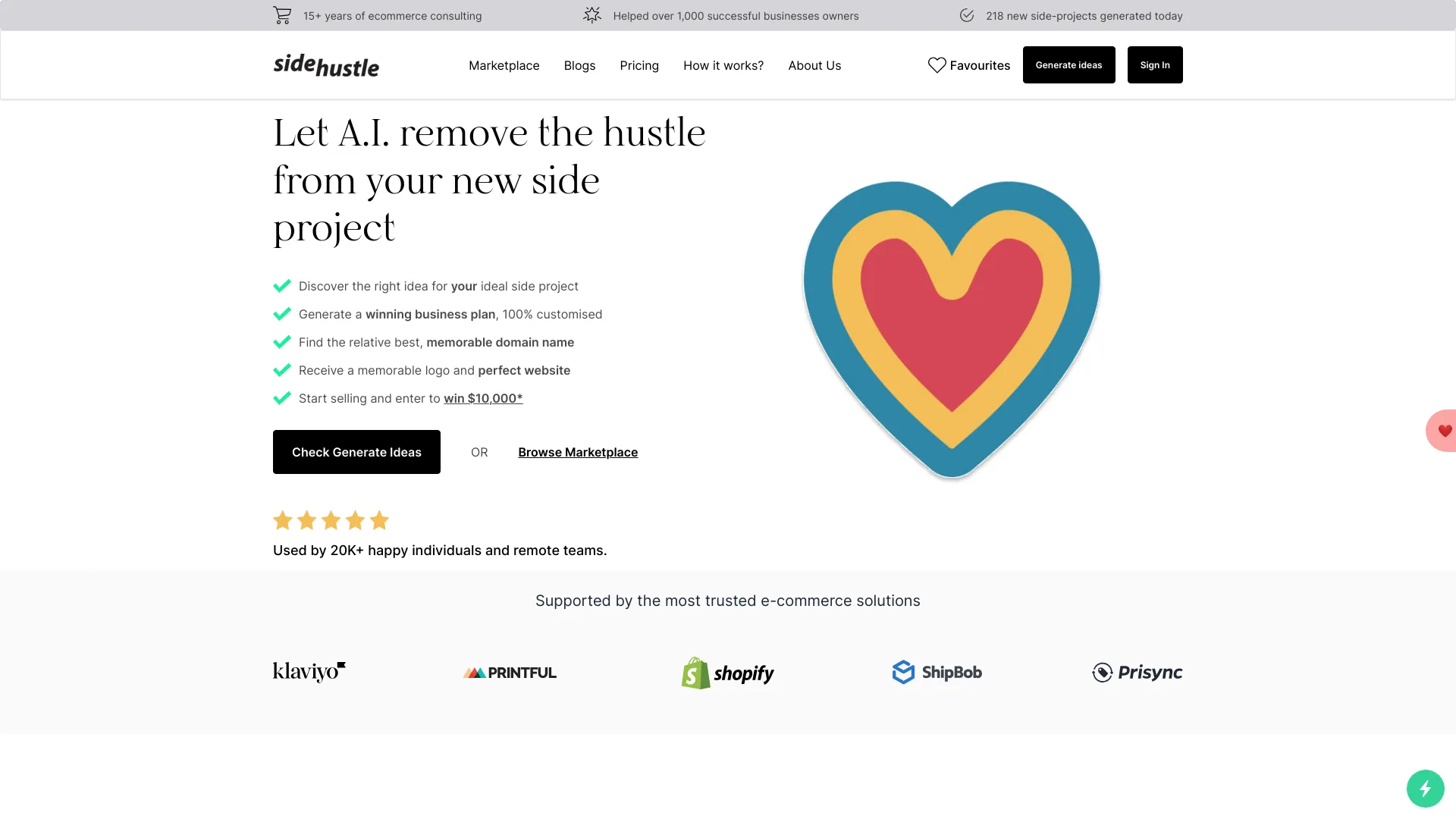Image resolution: width=1456 pixels, height=819 pixels.
Task: Click the sidehustle logo
Action: (x=326, y=66)
